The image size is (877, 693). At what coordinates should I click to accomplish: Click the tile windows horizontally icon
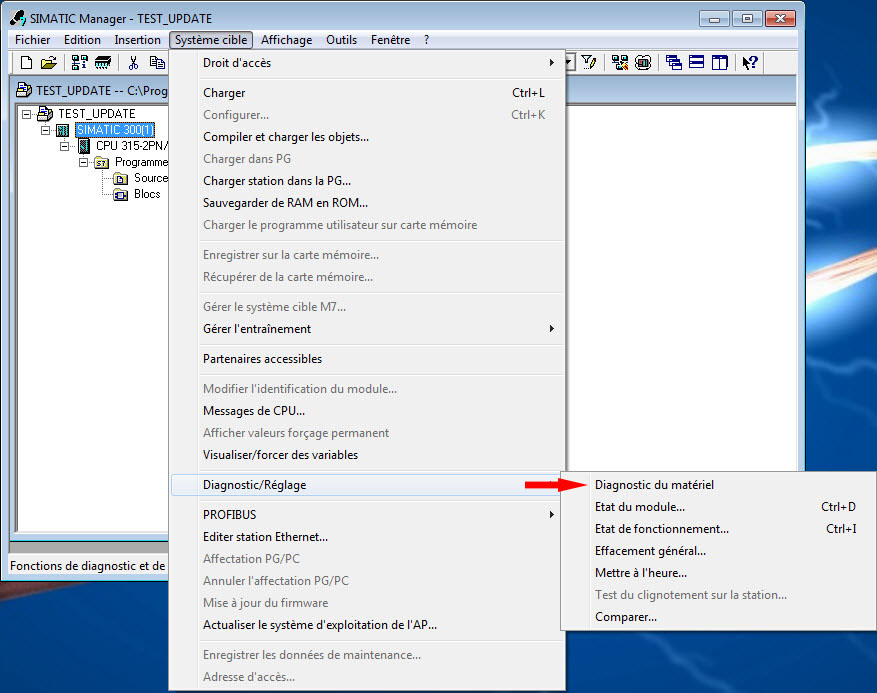click(696, 63)
